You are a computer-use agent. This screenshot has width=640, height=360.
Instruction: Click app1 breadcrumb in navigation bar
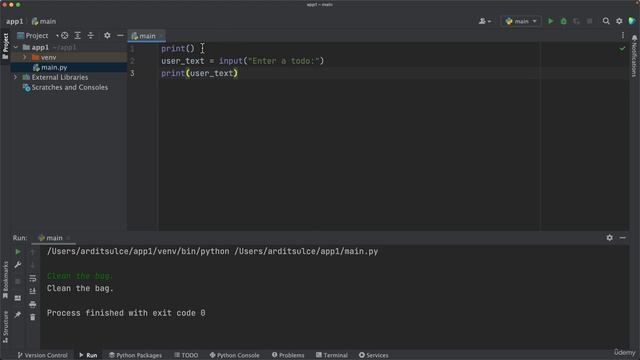click(x=15, y=21)
